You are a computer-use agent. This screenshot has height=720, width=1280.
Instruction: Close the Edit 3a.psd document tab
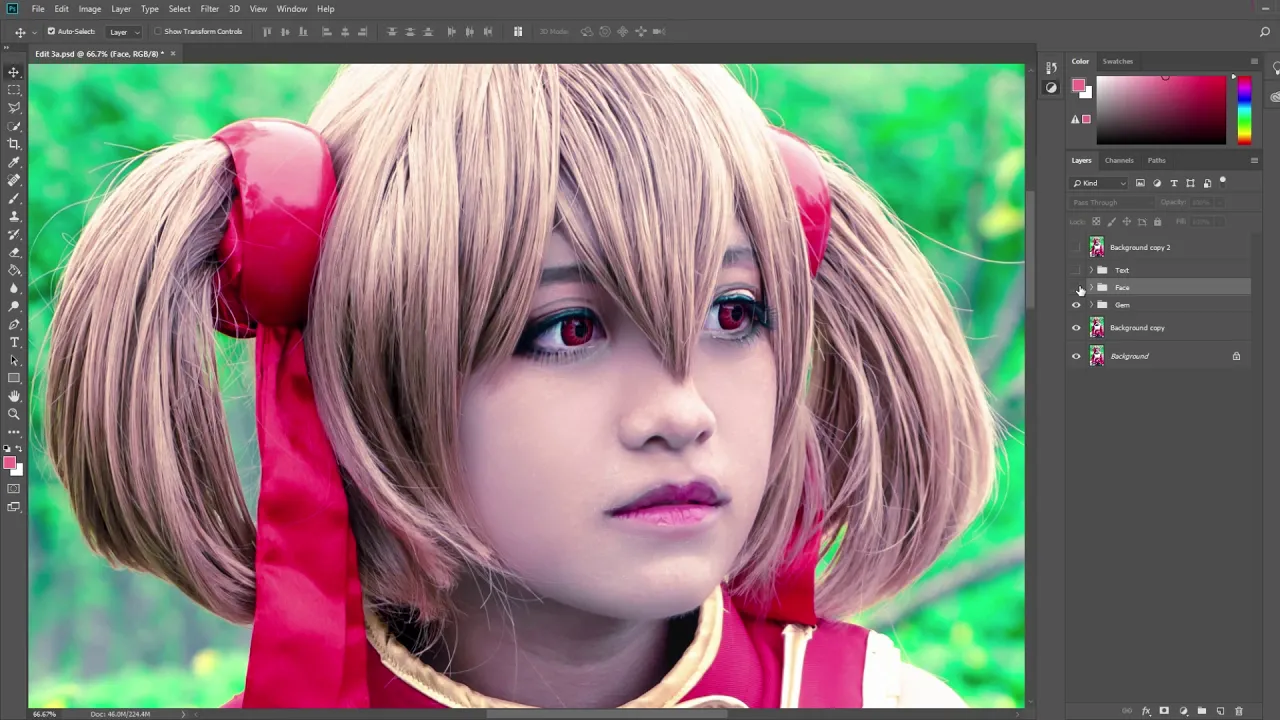172,53
